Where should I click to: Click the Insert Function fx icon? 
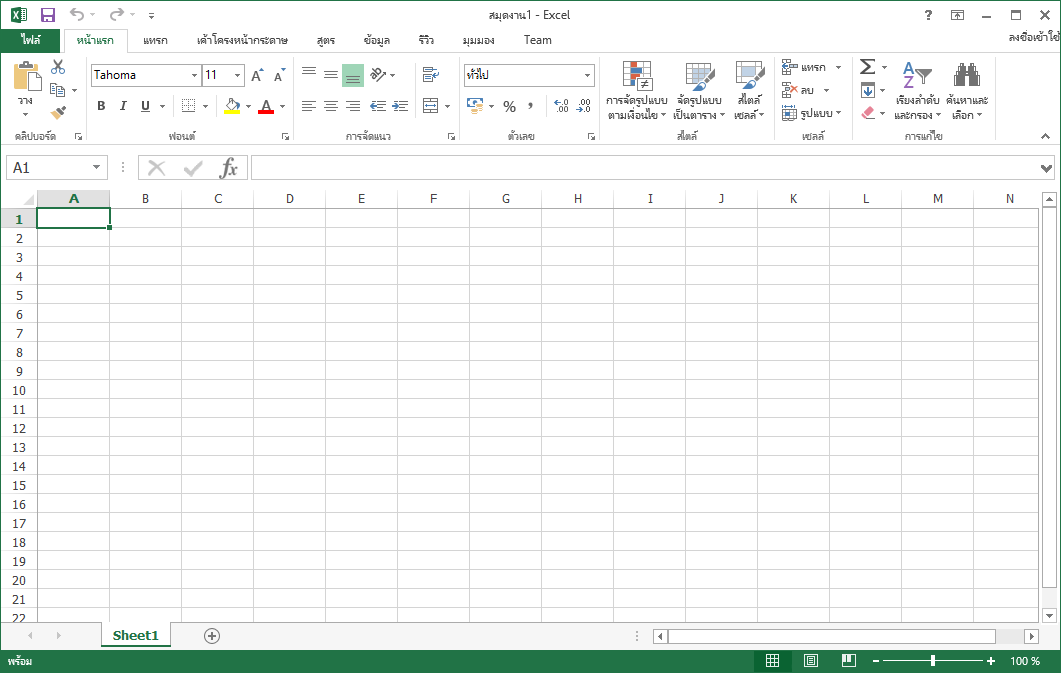coord(229,168)
